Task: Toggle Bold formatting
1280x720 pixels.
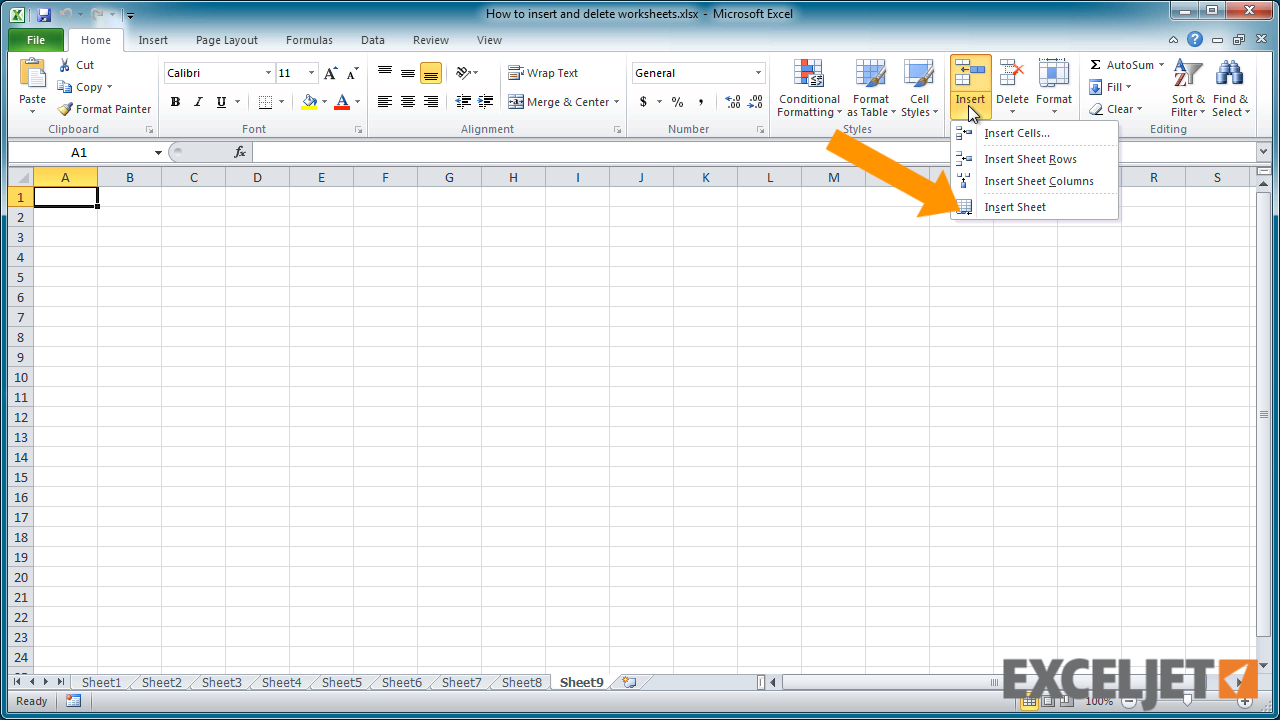Action: click(x=175, y=102)
